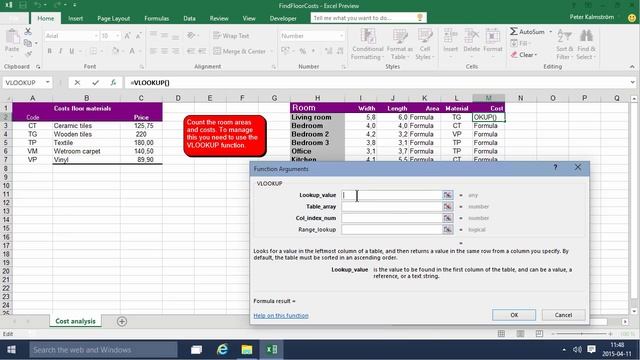Toggle Italic formatting
640x360 pixels.
point(60,51)
